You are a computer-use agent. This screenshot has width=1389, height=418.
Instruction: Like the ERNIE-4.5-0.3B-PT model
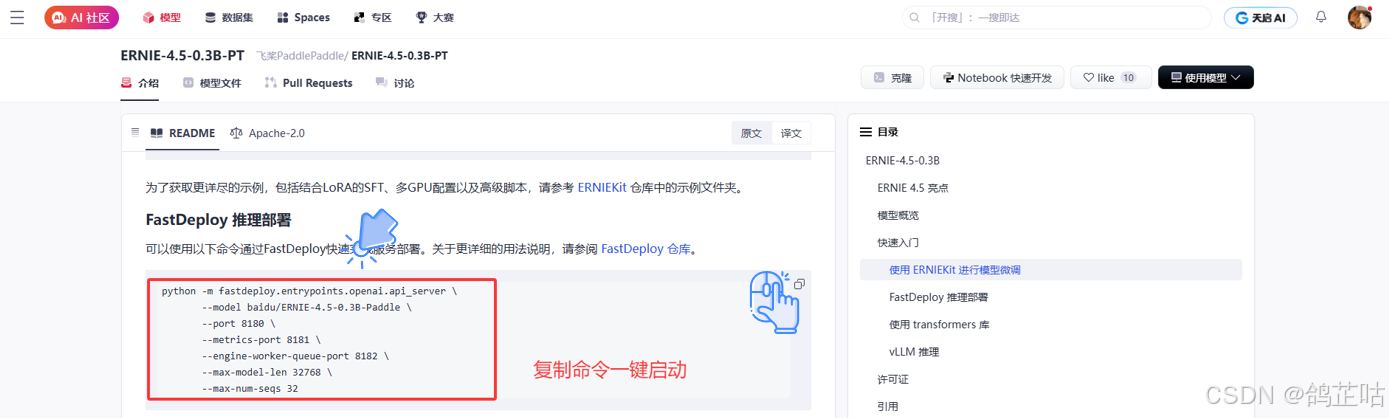[1109, 78]
